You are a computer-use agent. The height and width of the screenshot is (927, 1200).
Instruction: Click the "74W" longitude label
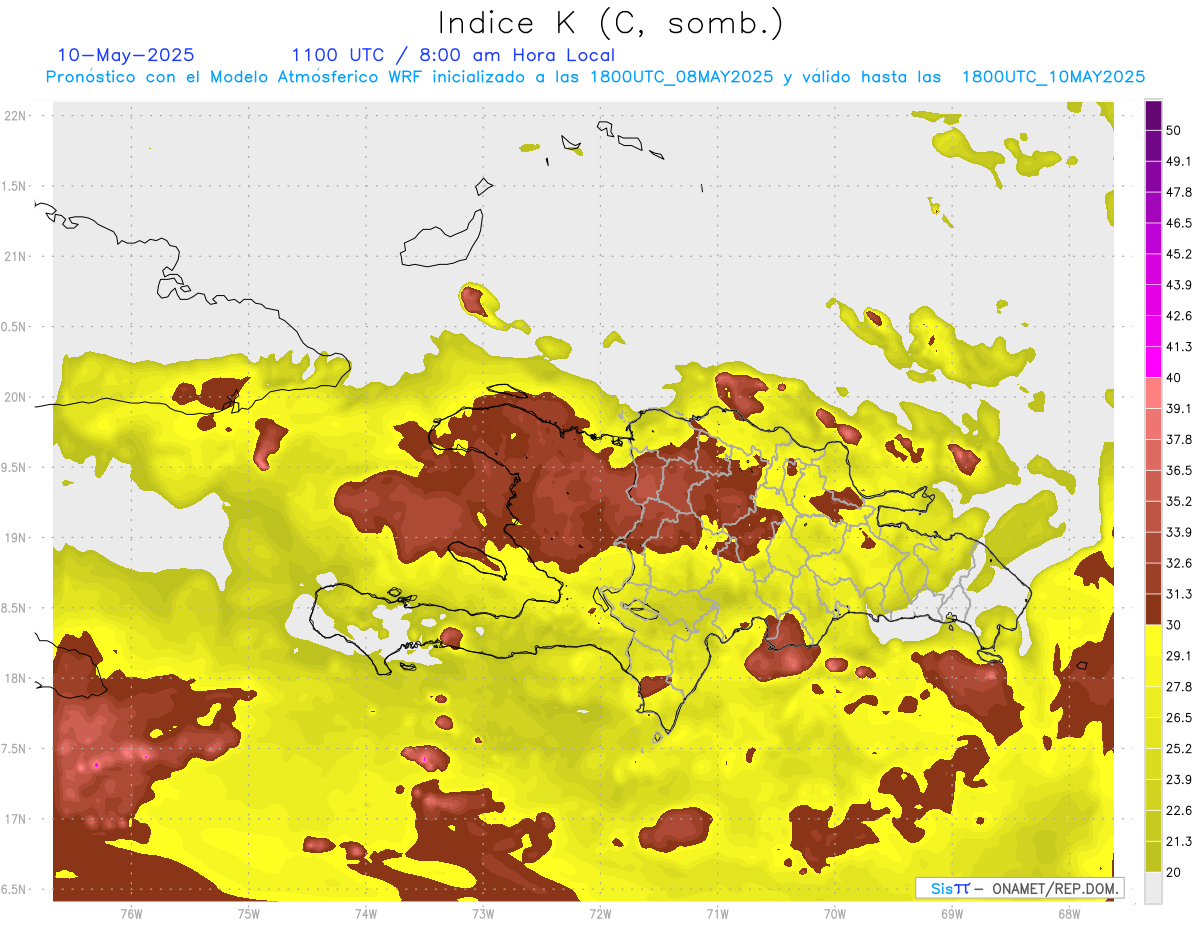[366, 914]
